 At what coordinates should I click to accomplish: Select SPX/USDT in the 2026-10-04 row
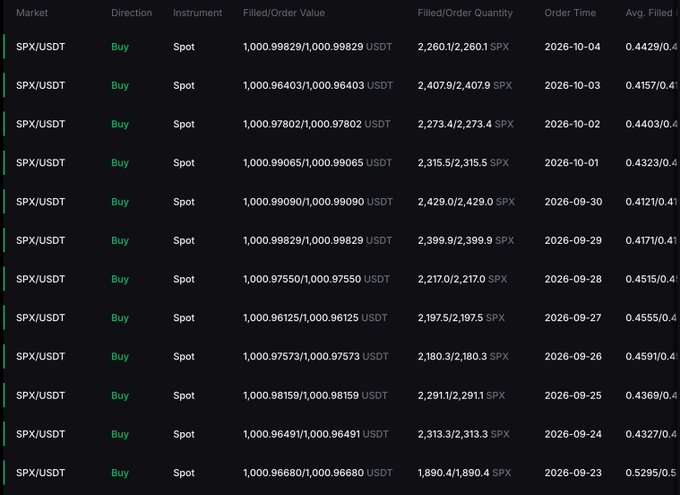pos(40,47)
